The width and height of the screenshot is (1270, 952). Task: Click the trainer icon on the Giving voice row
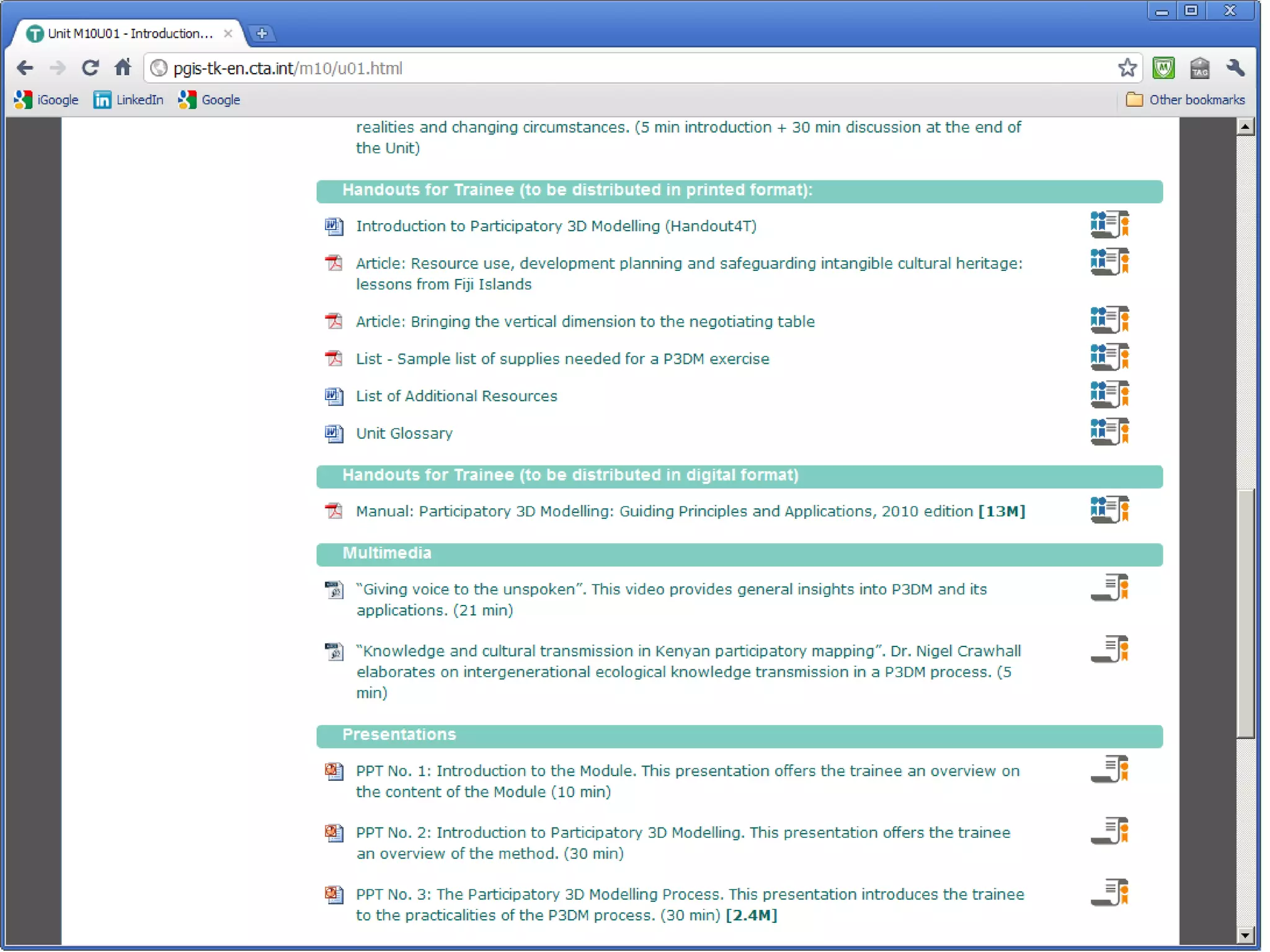tap(1109, 588)
